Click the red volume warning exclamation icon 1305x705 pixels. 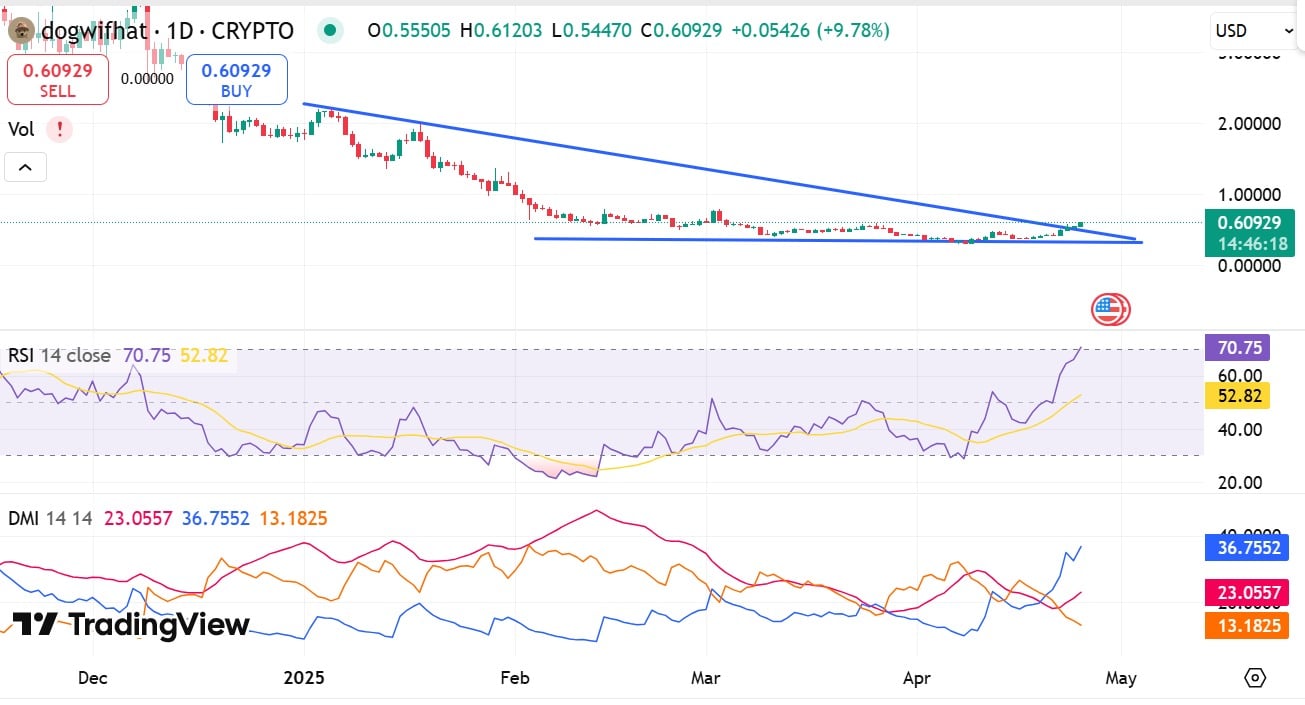pyautogui.click(x=59, y=129)
